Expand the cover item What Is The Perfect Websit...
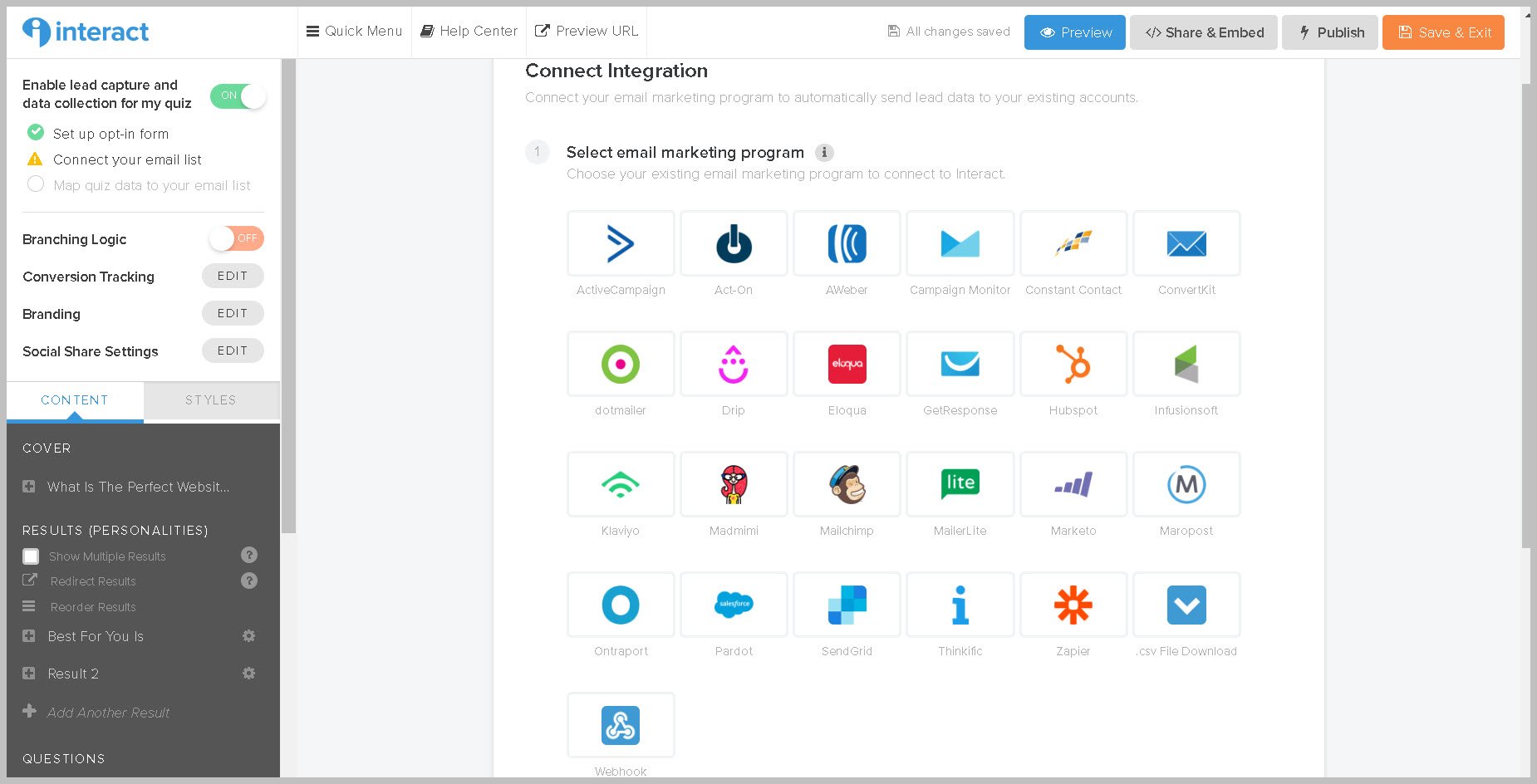The width and height of the screenshot is (1537, 784). click(x=29, y=487)
